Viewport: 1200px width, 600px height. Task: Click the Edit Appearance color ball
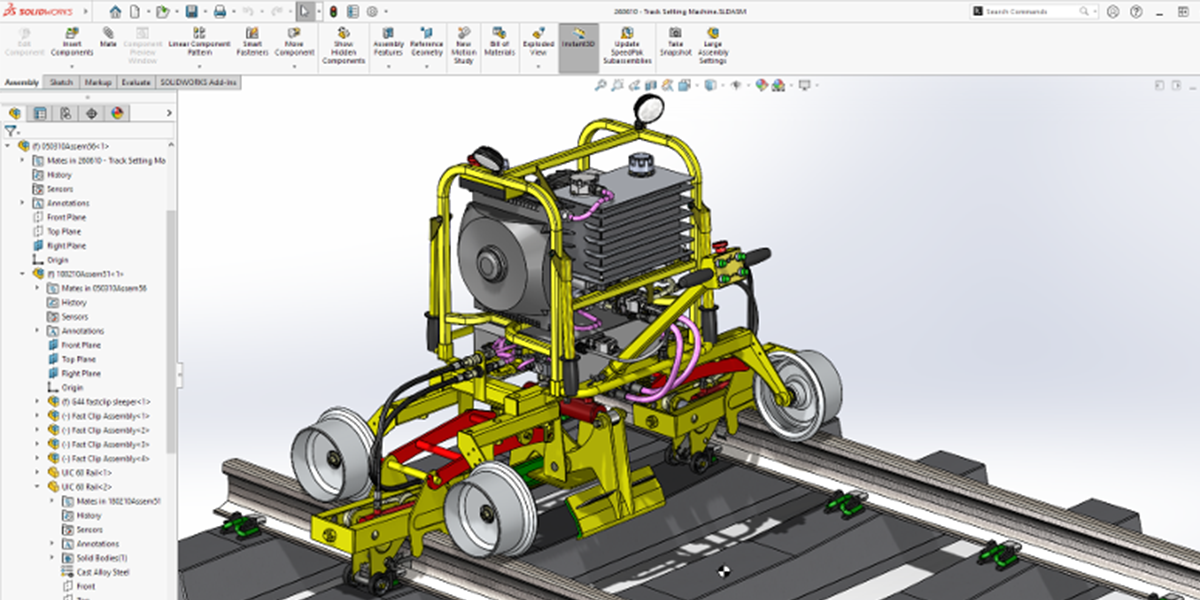coord(762,86)
